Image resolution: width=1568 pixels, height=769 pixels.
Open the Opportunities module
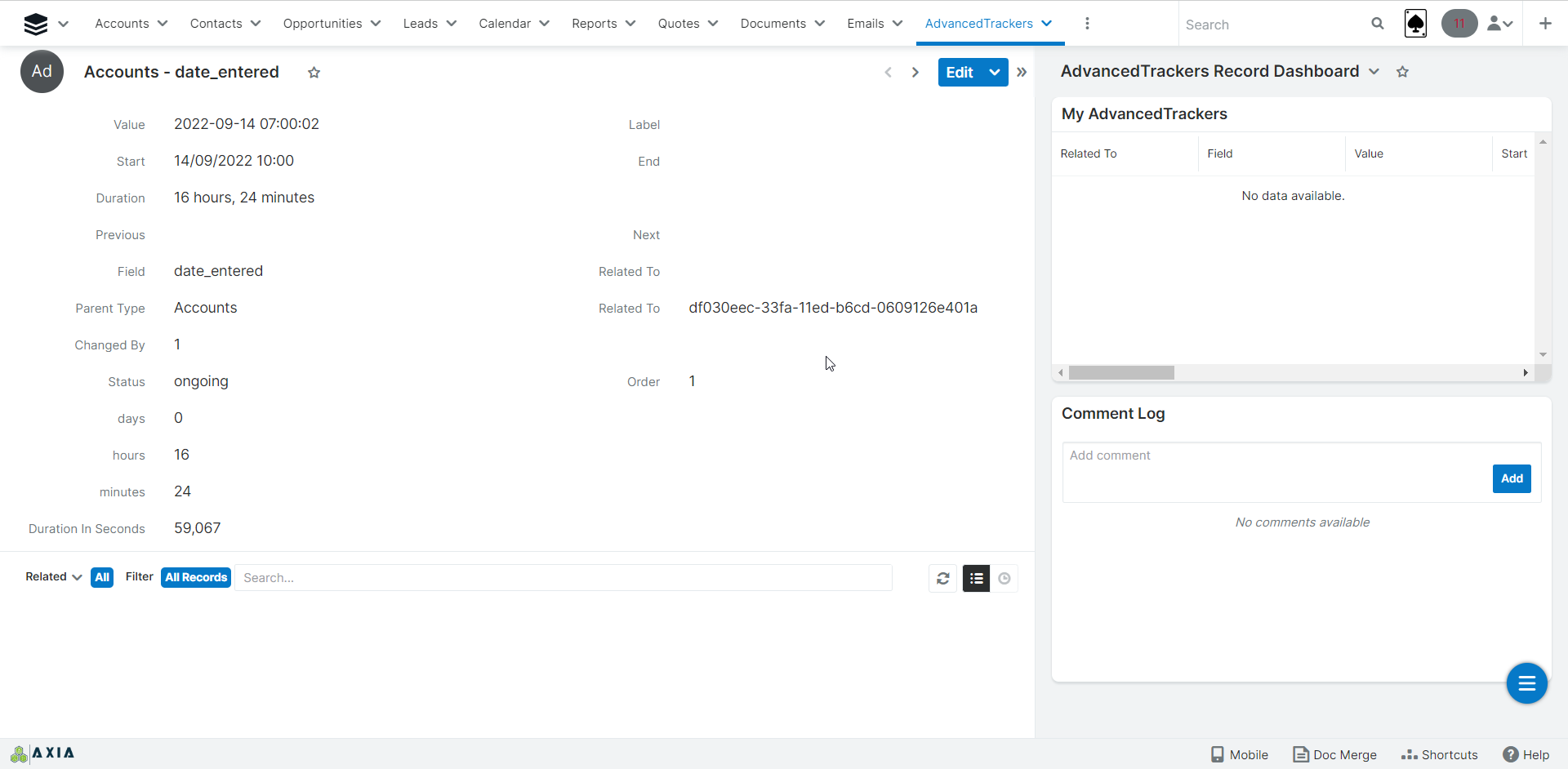pos(323,24)
